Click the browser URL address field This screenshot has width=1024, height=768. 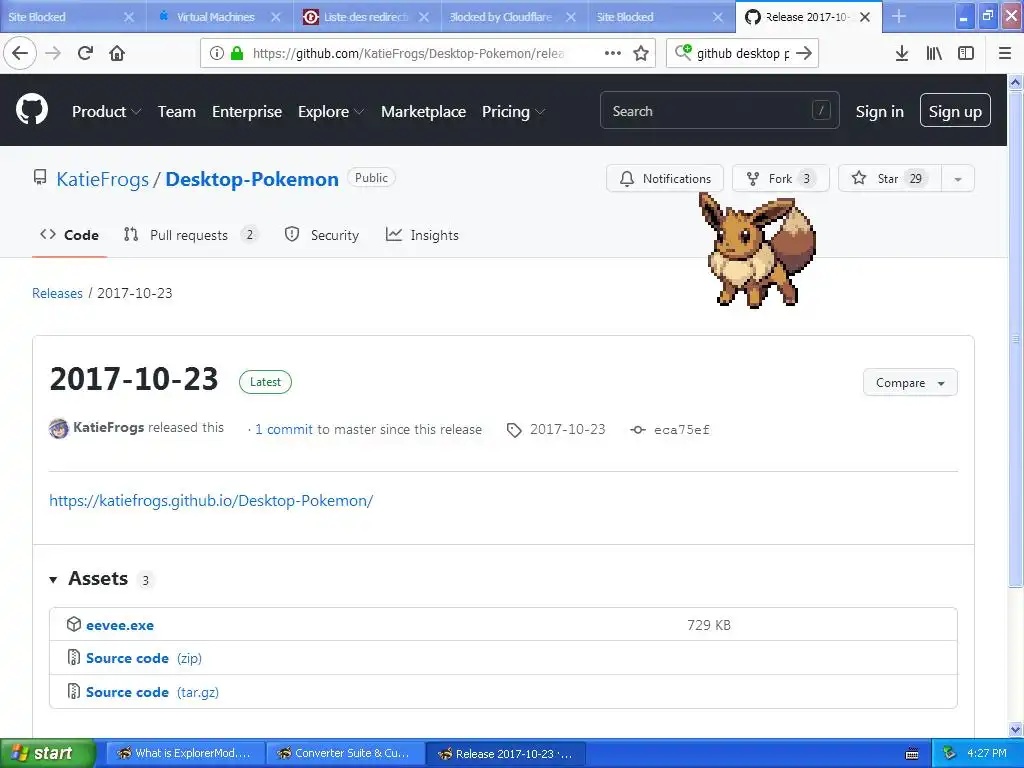[408, 53]
